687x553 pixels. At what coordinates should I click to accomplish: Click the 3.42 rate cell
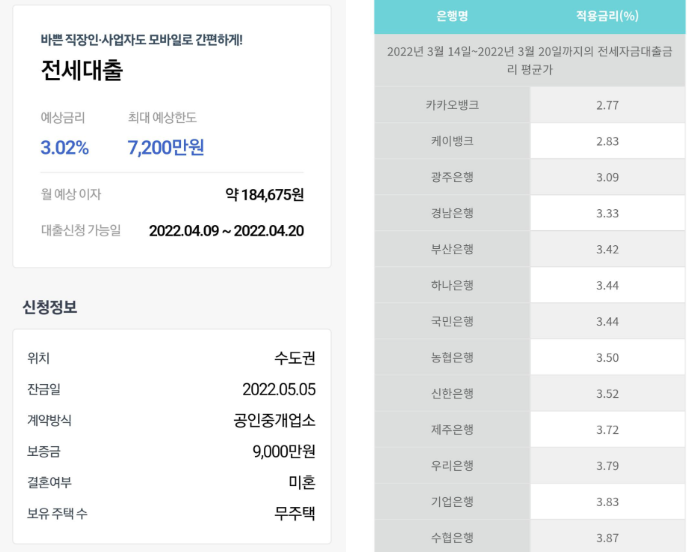coord(608,249)
